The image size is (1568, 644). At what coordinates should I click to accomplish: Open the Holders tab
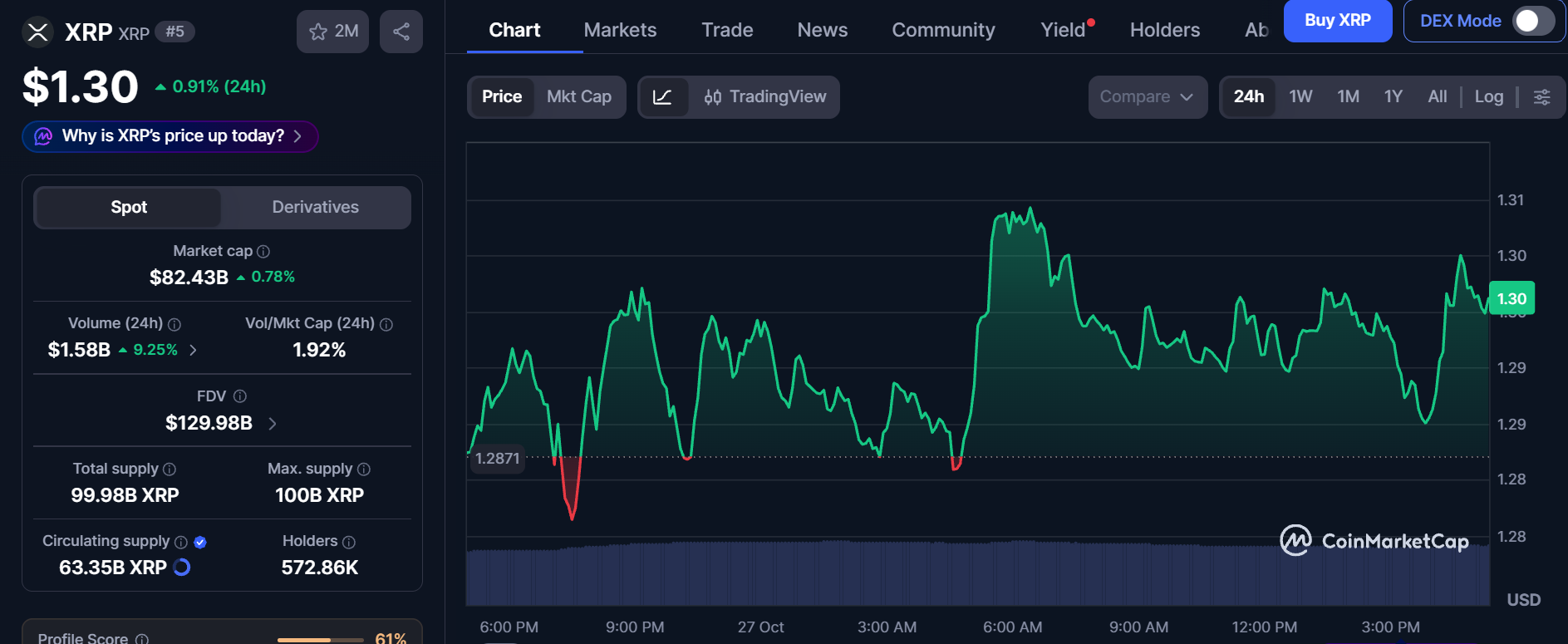tap(1165, 30)
